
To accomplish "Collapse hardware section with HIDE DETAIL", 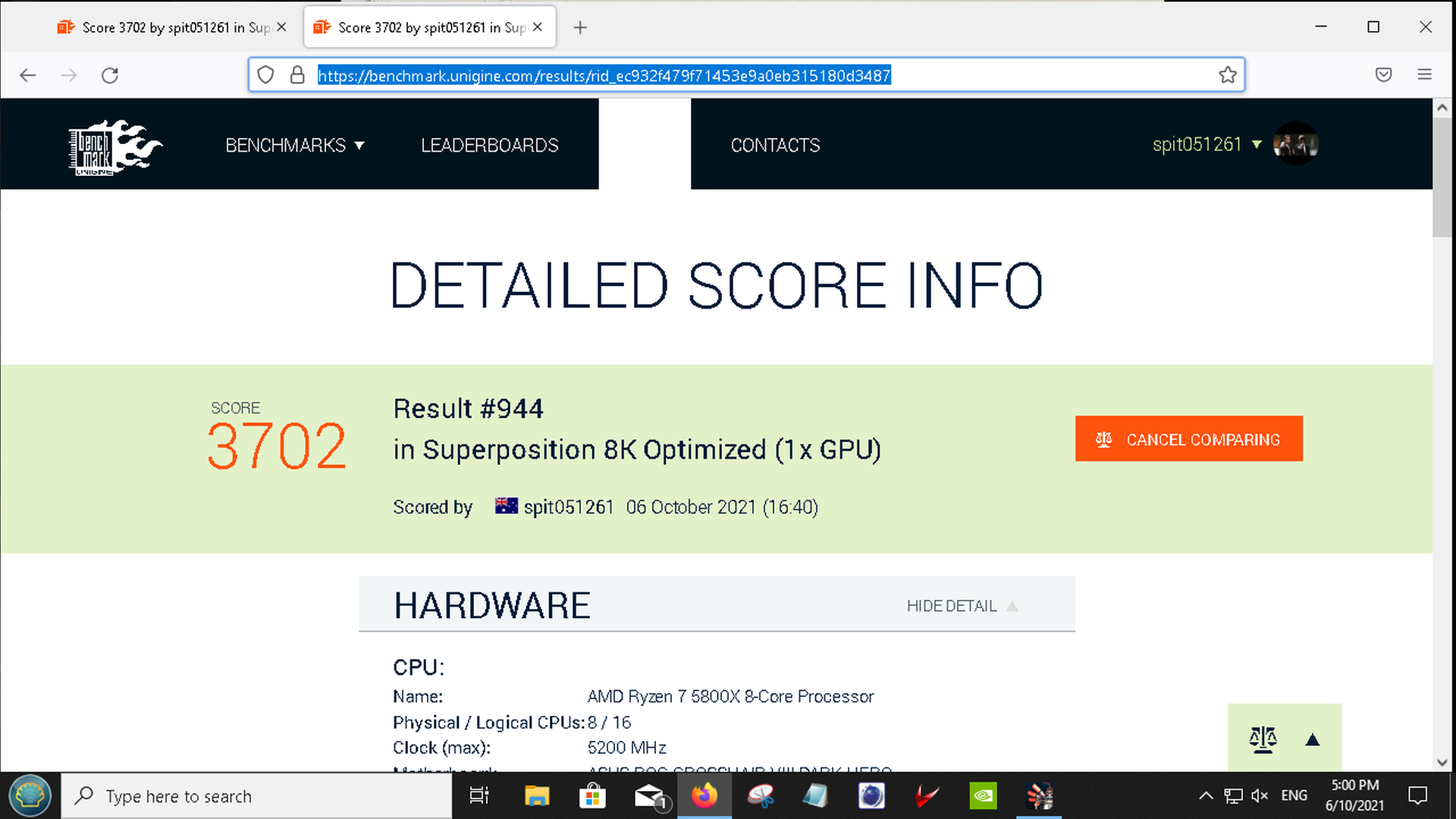I will pyautogui.click(x=962, y=606).
